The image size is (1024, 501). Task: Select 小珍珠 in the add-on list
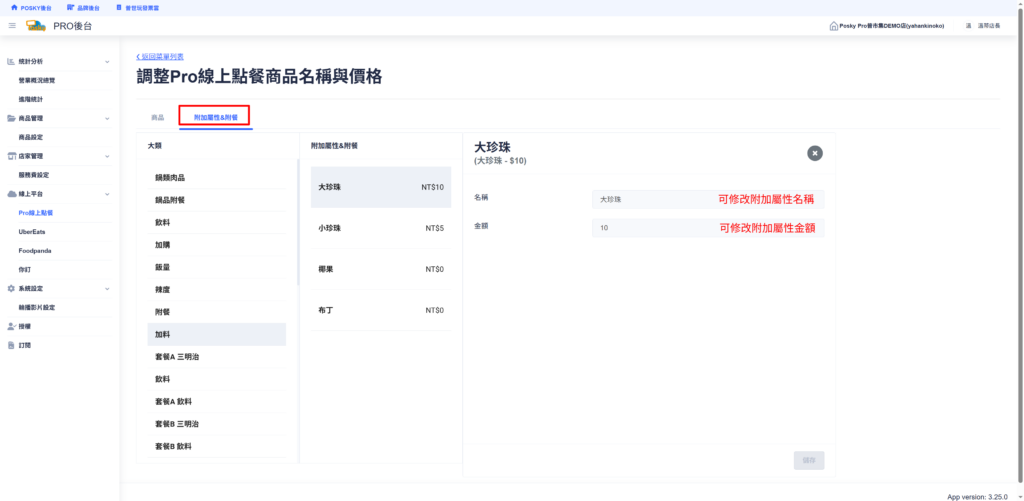(x=380, y=228)
